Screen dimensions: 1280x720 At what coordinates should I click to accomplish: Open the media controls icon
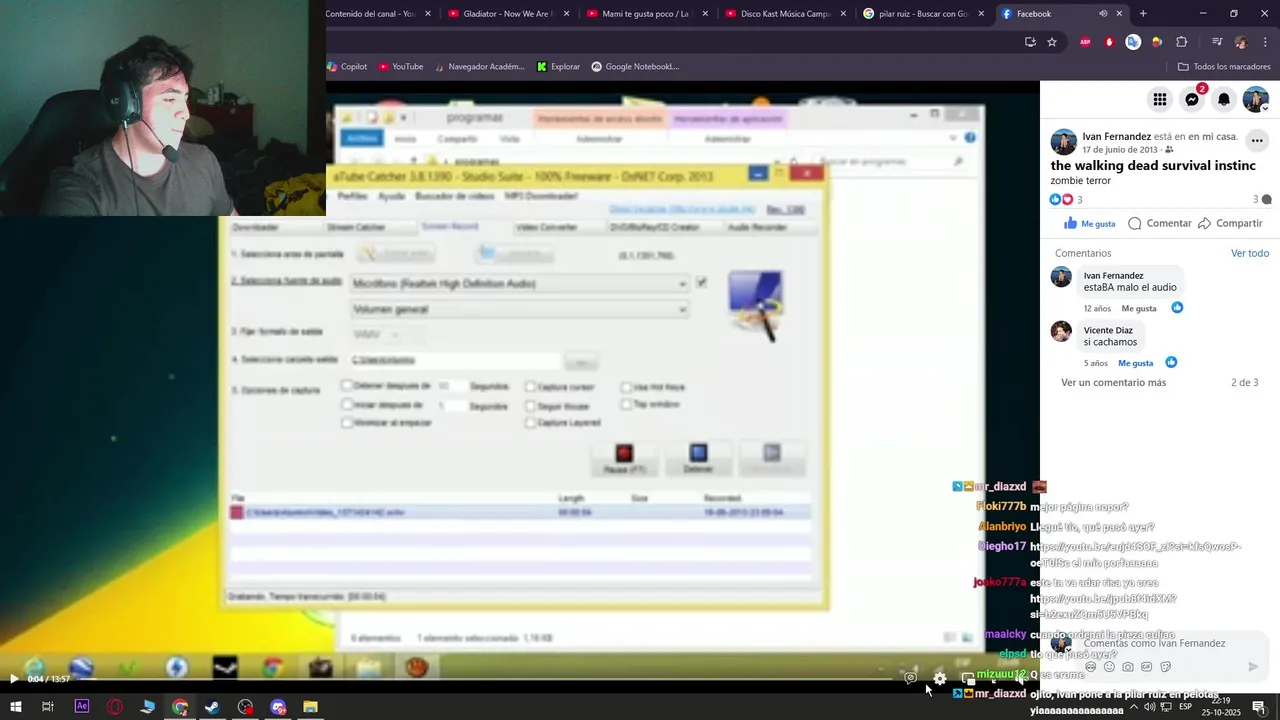coord(1217,42)
